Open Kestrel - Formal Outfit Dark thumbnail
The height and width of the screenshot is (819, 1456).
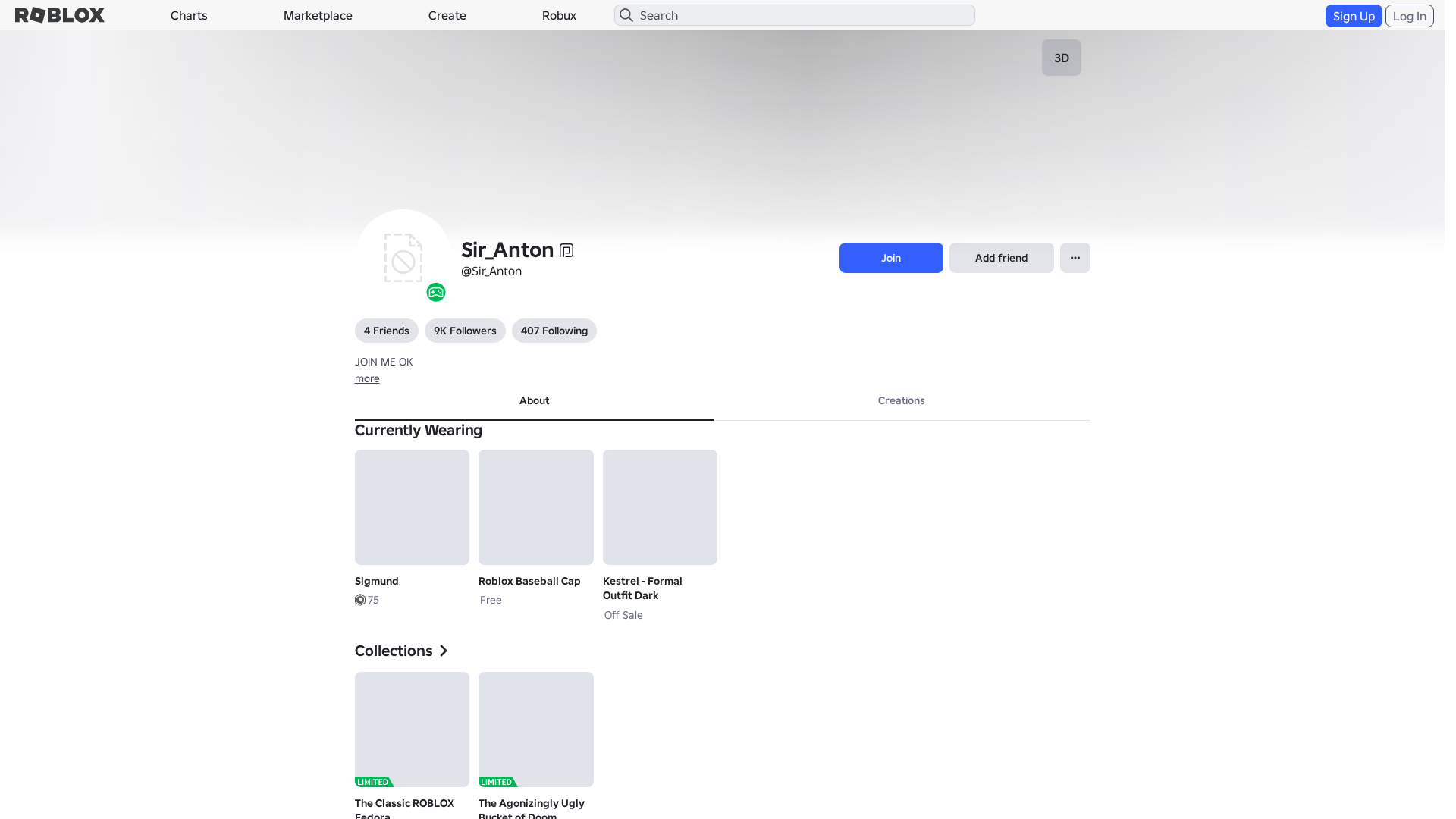point(660,507)
